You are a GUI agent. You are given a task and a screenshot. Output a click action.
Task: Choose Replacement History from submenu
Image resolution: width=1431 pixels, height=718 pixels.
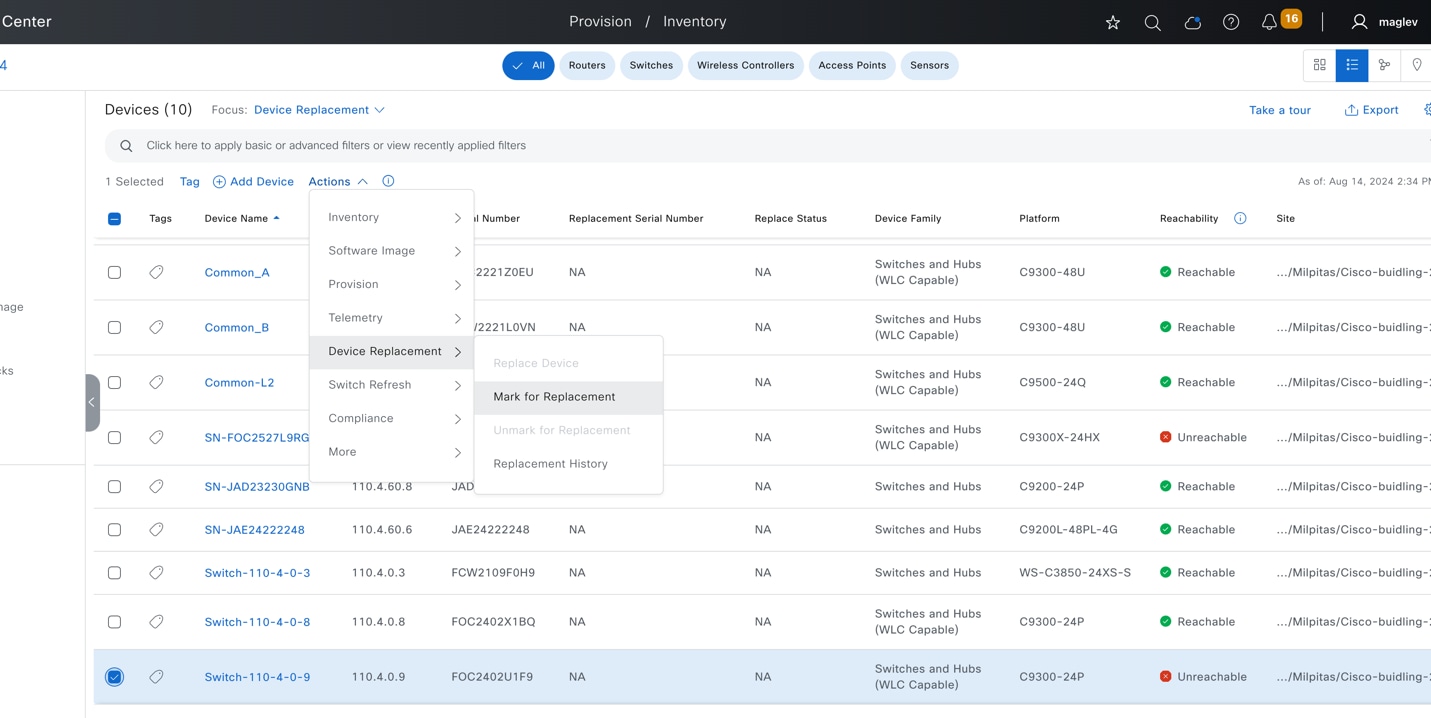pyautogui.click(x=550, y=464)
